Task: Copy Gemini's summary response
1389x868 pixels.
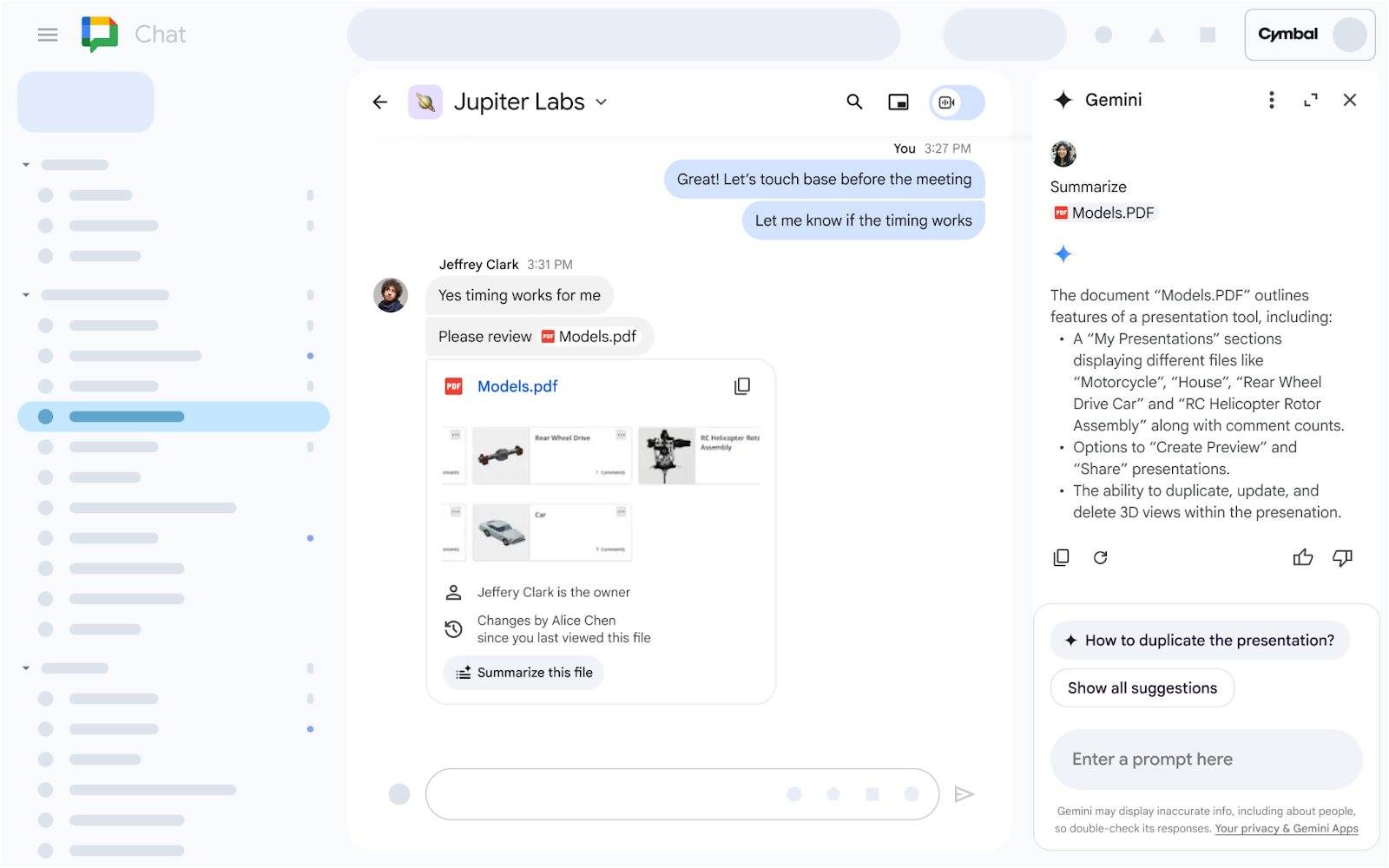Action: pyautogui.click(x=1061, y=557)
